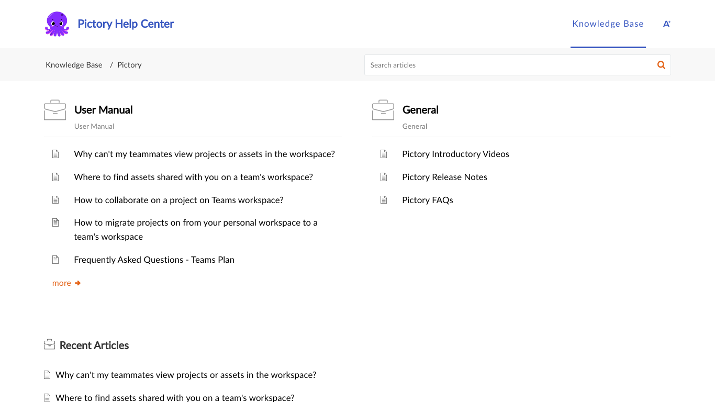The width and height of the screenshot is (715, 402).
Task: Open recent article on finding shared assets
Action: pyautogui.click(x=175, y=397)
